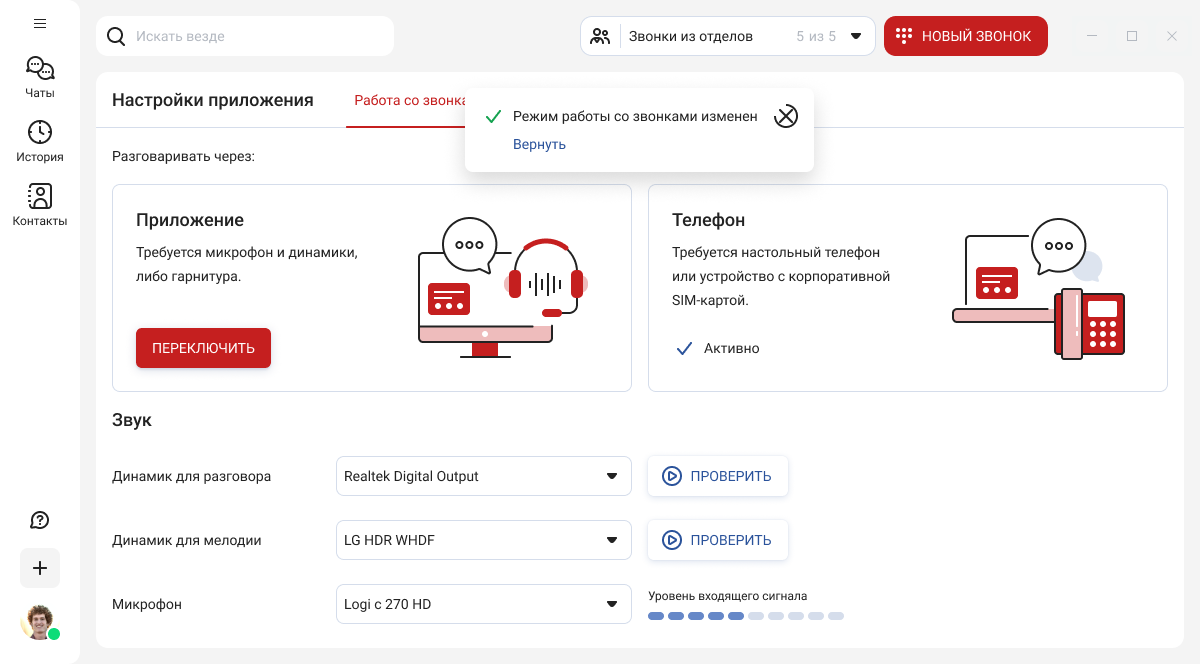Open the Контакты section
1200x664 pixels.
click(40, 205)
